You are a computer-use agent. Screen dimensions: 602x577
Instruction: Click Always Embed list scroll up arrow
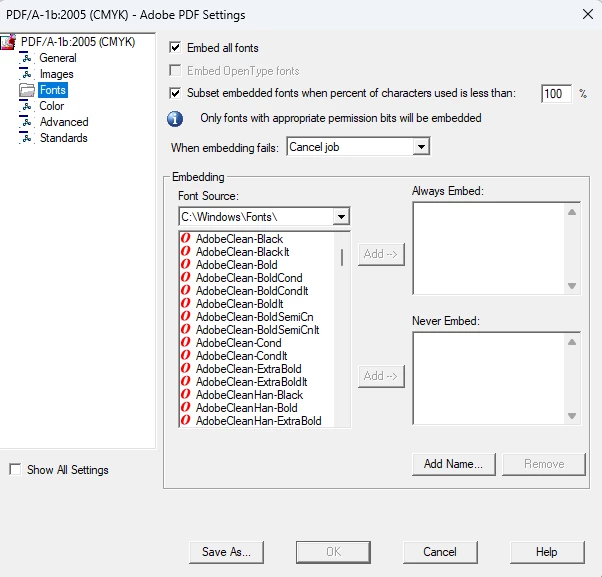(572, 212)
